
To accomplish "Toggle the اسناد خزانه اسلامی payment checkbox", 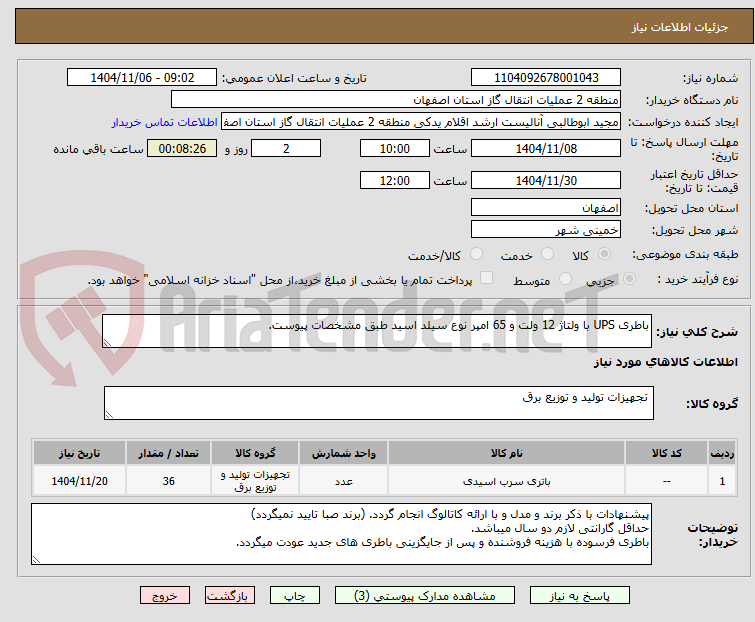I will coord(487,278).
